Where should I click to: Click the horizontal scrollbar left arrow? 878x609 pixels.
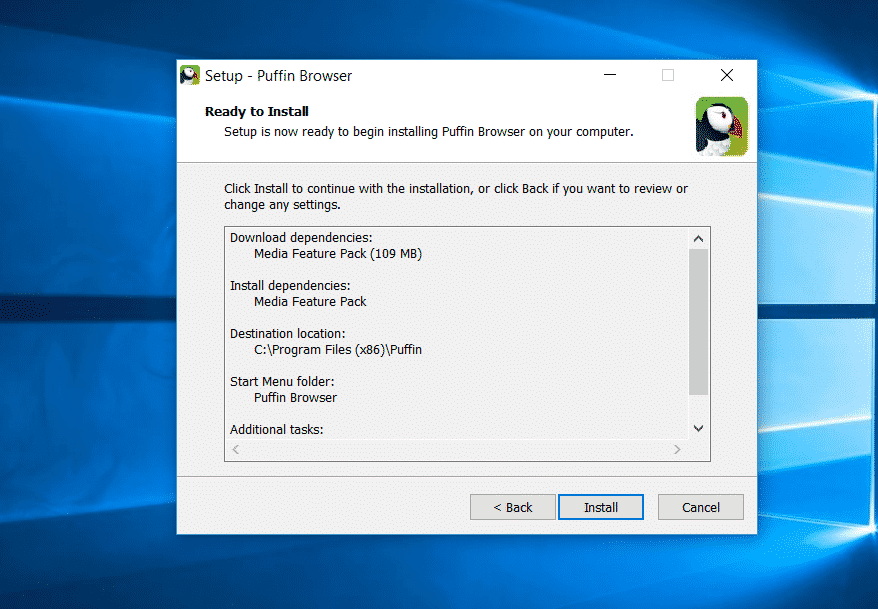[x=236, y=450]
